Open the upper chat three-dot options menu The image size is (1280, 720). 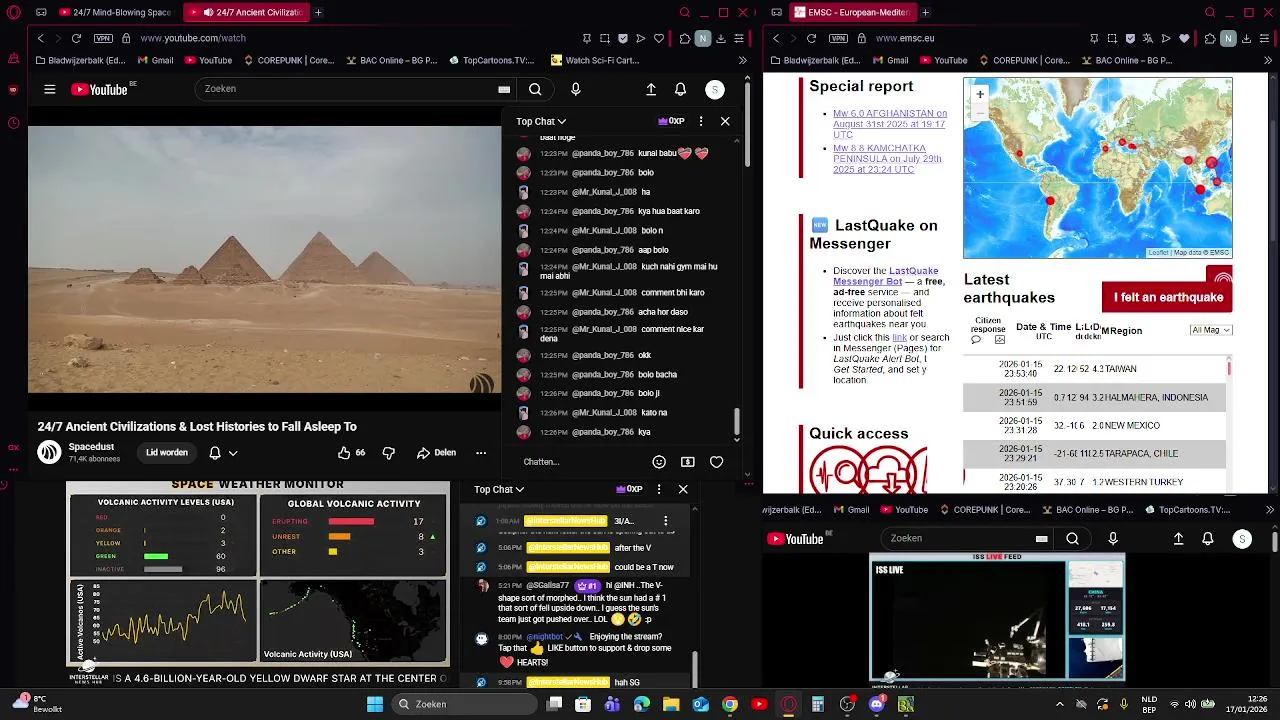(700, 121)
